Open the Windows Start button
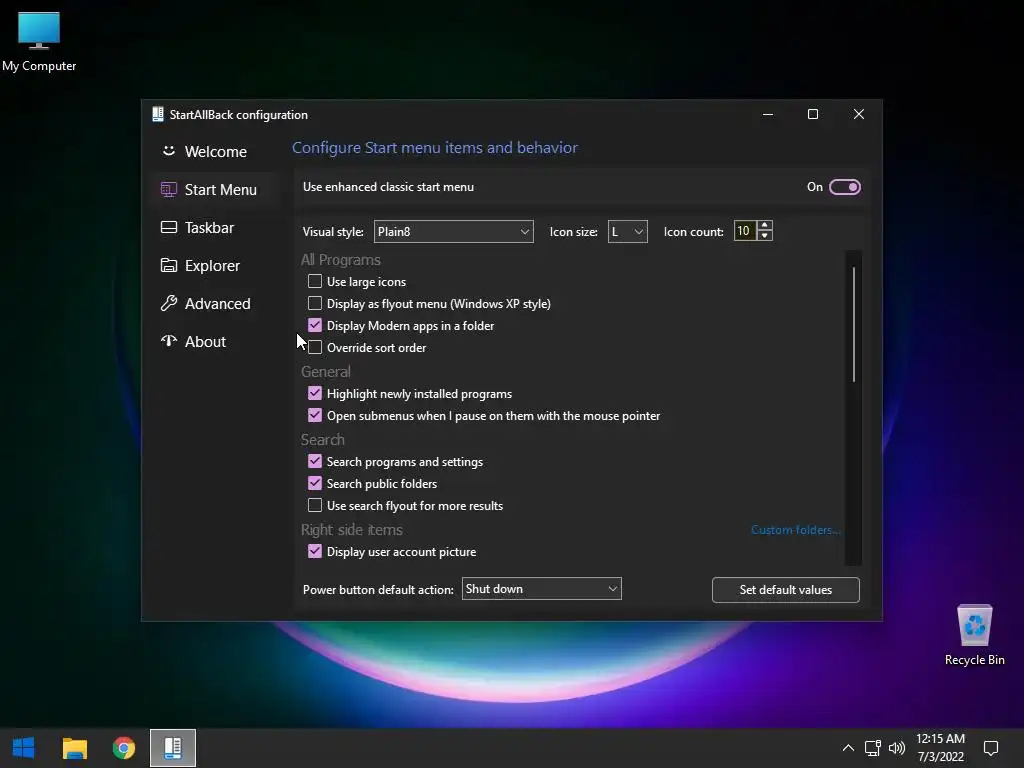1024x768 pixels. coord(24,748)
